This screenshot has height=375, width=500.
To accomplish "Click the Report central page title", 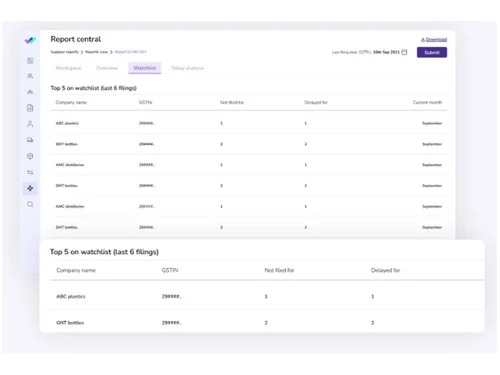I will 76,39.
